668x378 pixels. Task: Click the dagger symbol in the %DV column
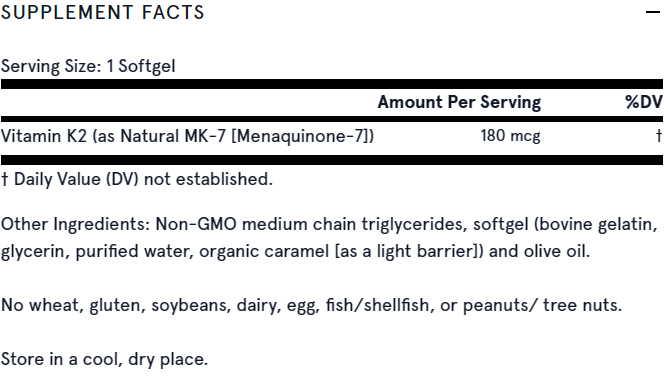[x=659, y=136]
